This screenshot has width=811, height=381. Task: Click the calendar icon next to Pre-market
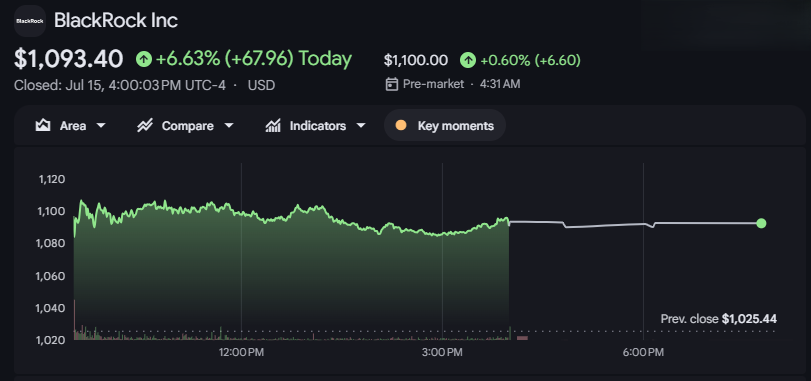[x=392, y=84]
